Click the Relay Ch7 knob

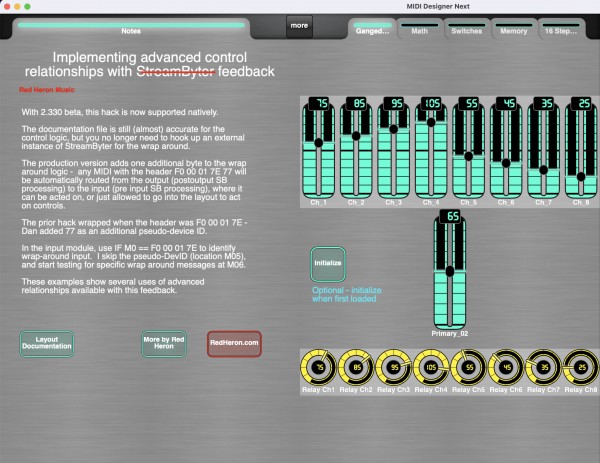pos(543,367)
